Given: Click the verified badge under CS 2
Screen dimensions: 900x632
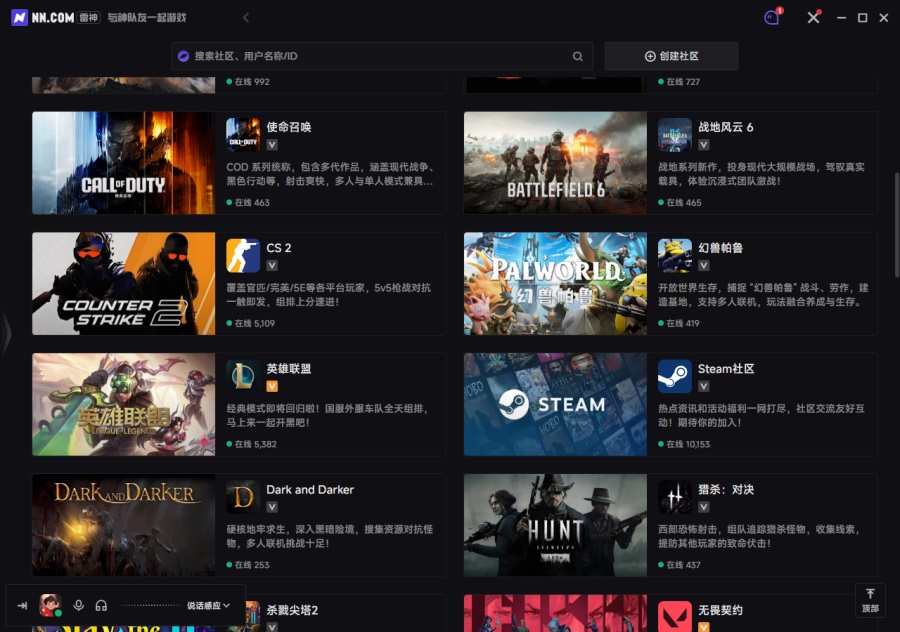Looking at the screenshot, I should click(x=272, y=265).
